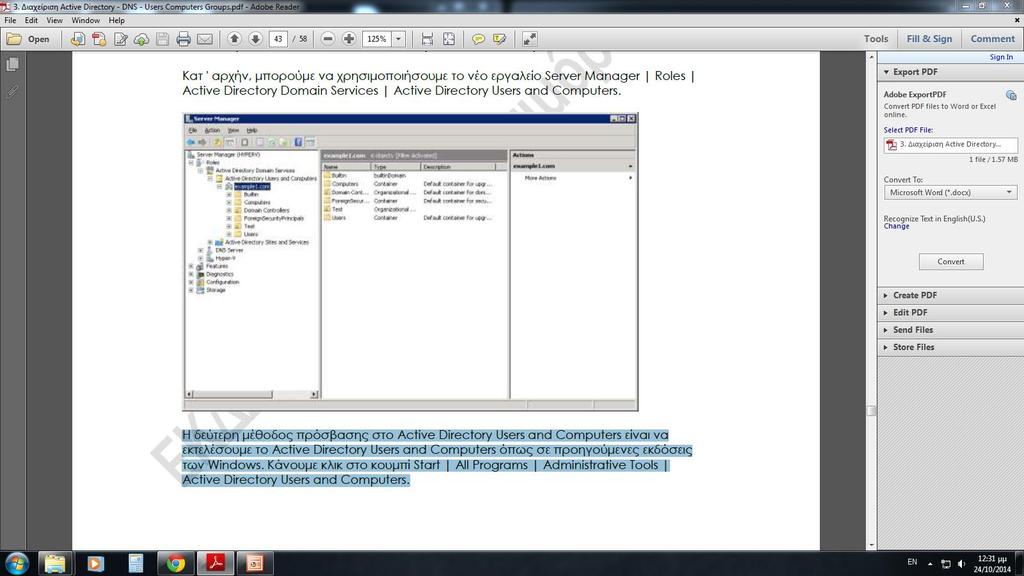The height and width of the screenshot is (576, 1024).
Task: Open the Sign document toolbar icon
Action: coord(121,39)
